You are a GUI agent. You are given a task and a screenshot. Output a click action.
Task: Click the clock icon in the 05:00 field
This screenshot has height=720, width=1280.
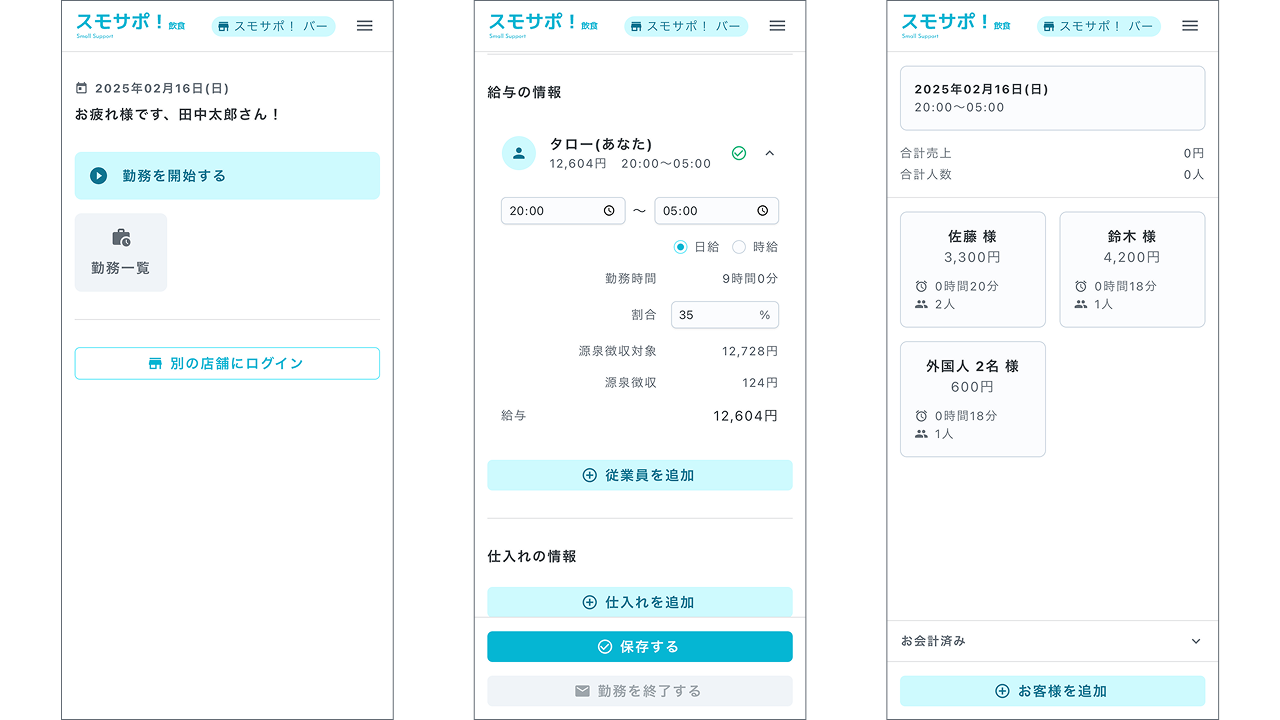click(x=762, y=211)
